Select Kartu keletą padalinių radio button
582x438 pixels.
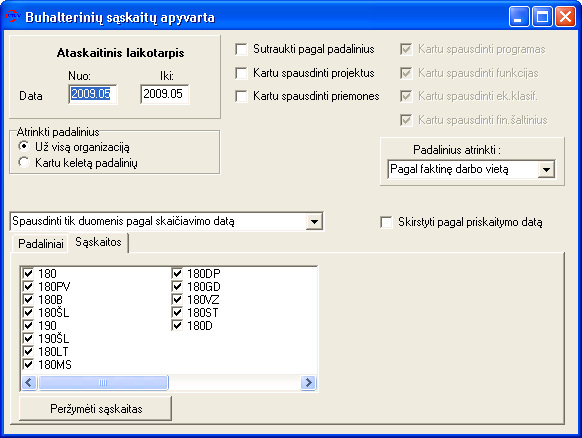(x=24, y=163)
